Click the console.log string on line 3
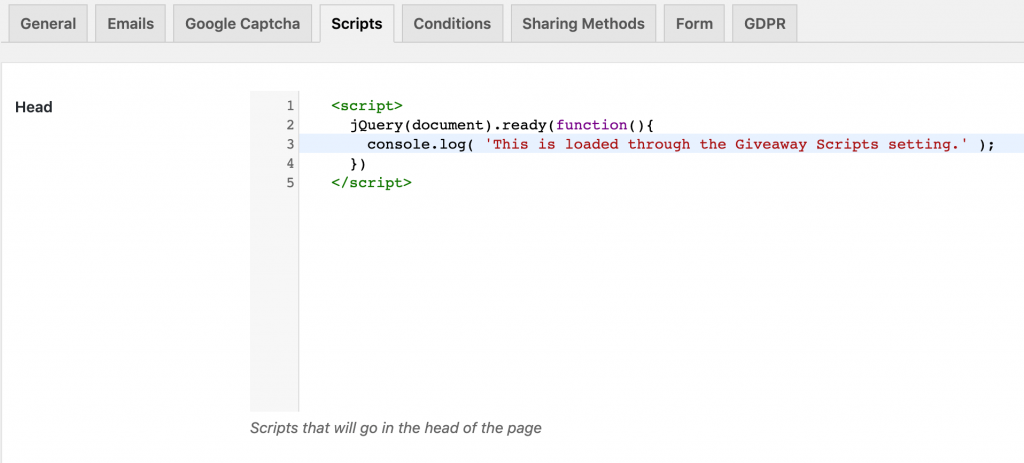Screen dimensions: 1024x463 pos(726,144)
